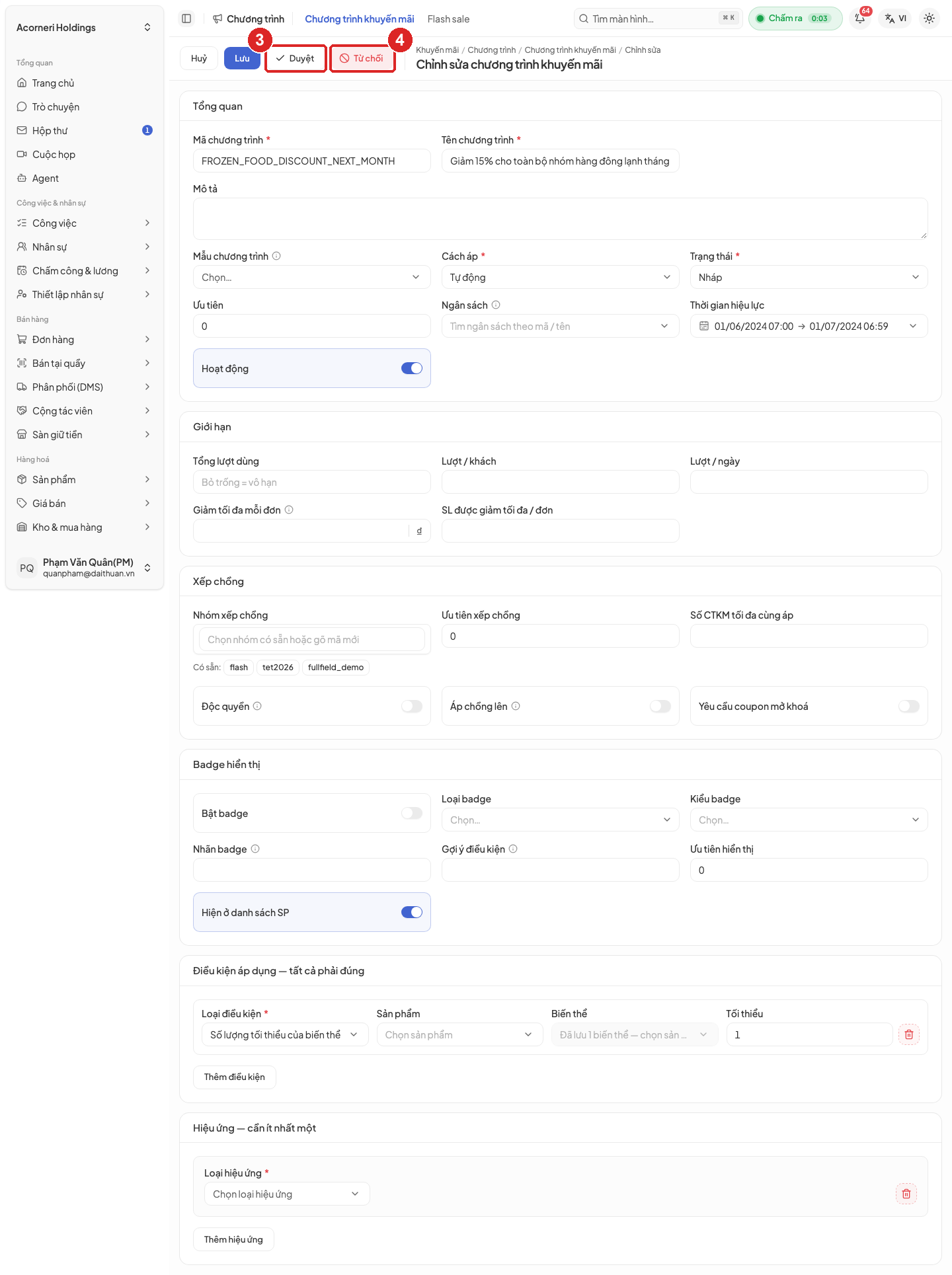This screenshot has width=952, height=1275.
Task: Enable the Độc quyền switch
Action: [412, 706]
